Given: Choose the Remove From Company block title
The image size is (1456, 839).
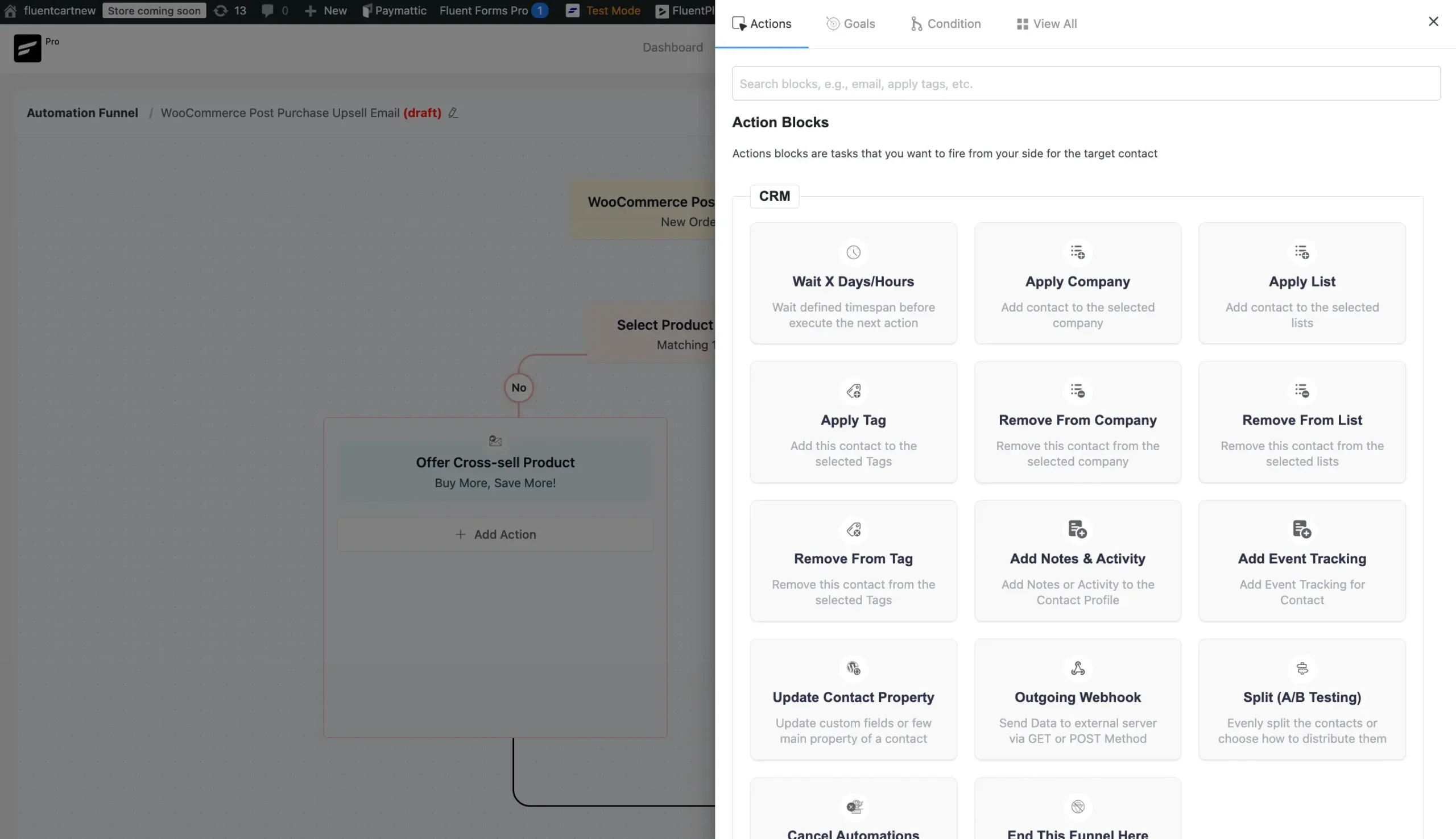Looking at the screenshot, I should coord(1077,420).
